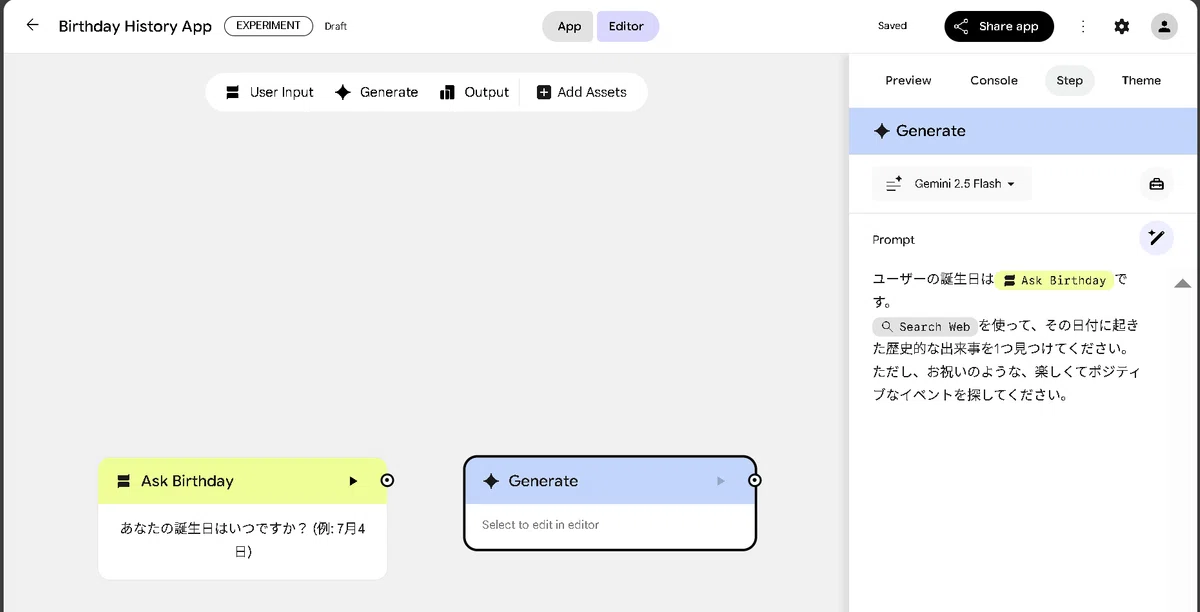Click the Birthday History App title
The image size is (1200, 612).
pos(135,27)
